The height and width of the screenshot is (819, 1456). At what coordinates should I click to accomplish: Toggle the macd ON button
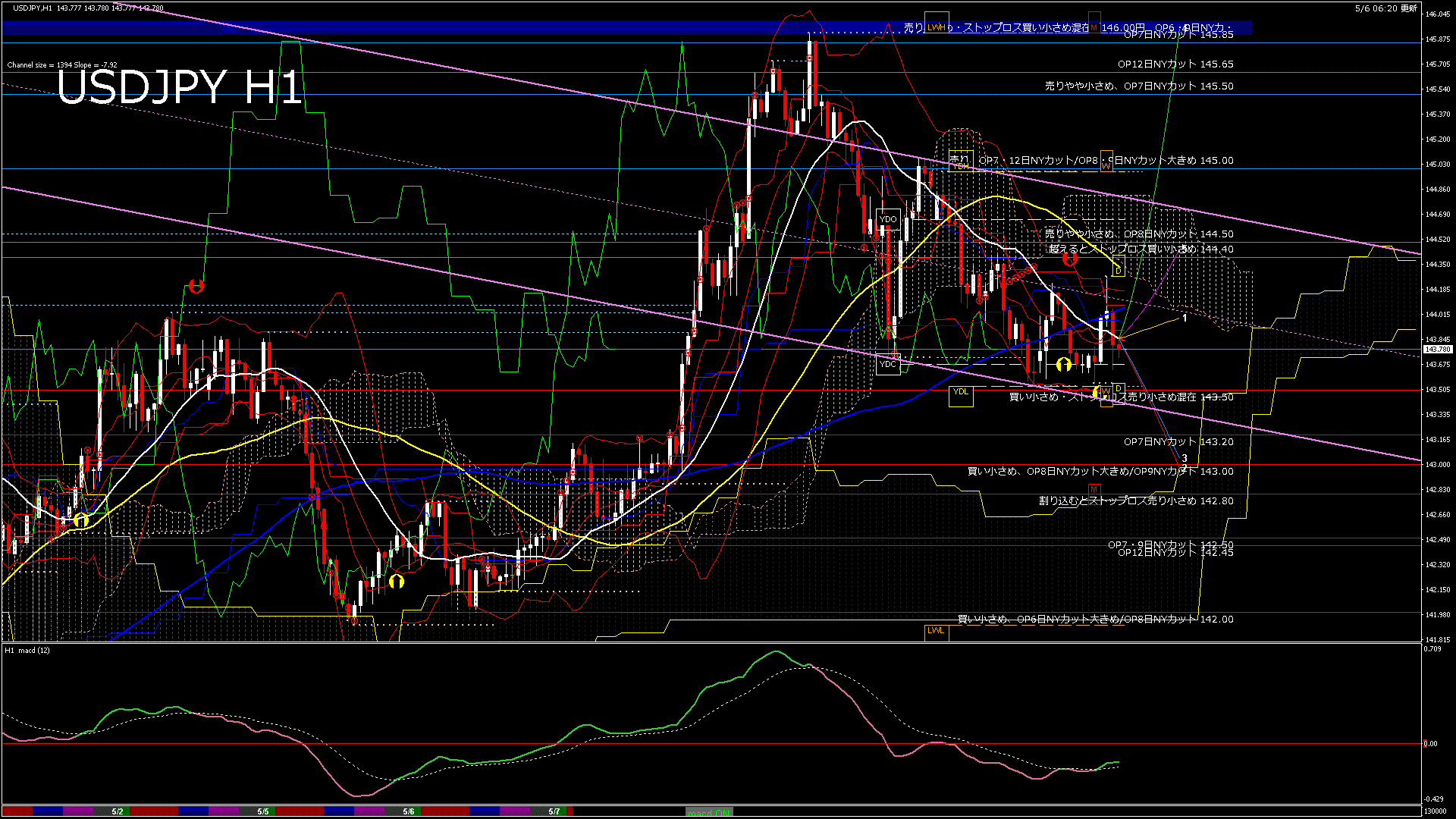click(709, 812)
